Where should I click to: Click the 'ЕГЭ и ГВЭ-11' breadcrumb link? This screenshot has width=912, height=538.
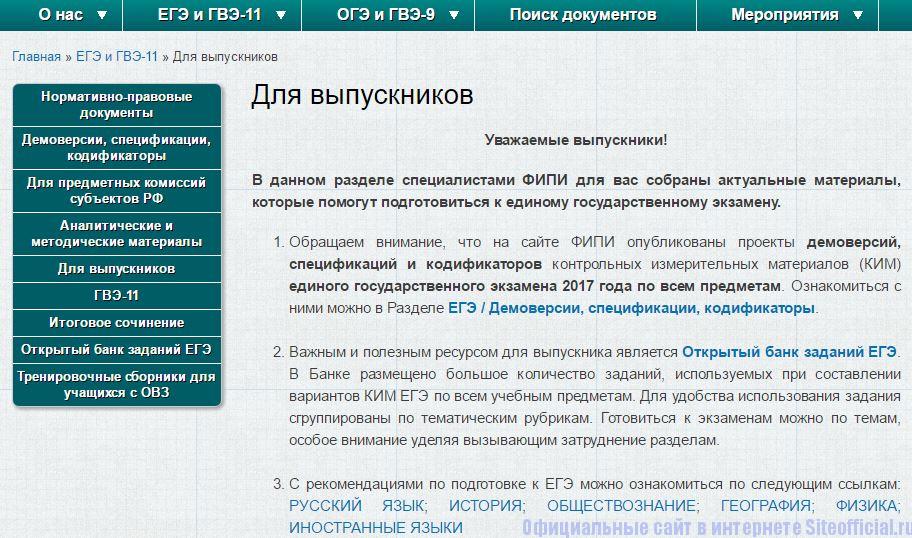[116, 57]
